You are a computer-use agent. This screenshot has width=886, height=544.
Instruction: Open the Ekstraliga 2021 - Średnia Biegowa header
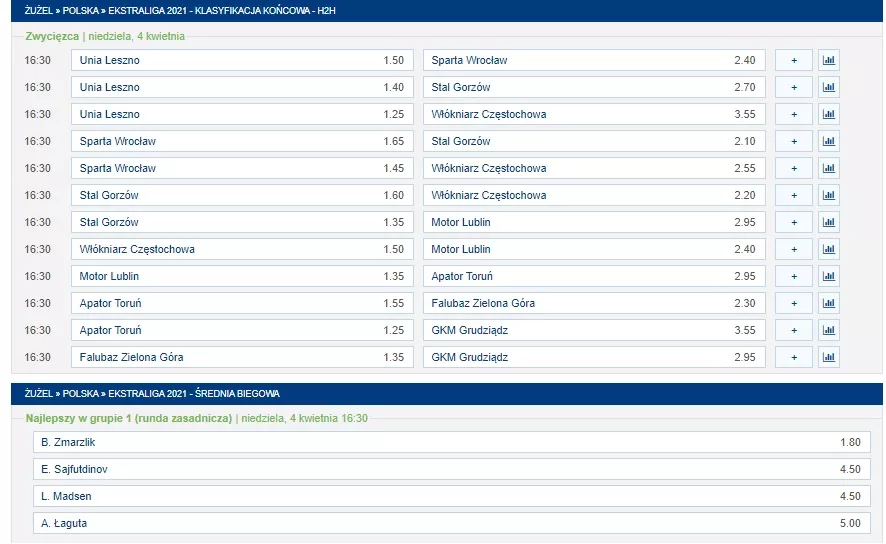pos(447,394)
